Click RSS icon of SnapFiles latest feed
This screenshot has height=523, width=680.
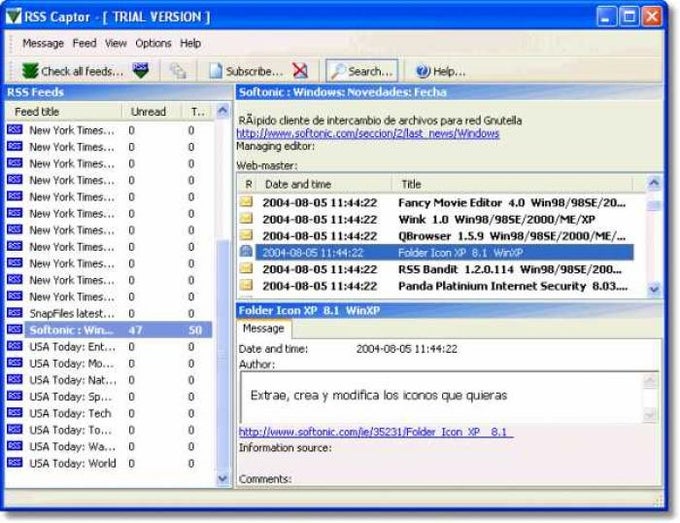[15, 313]
